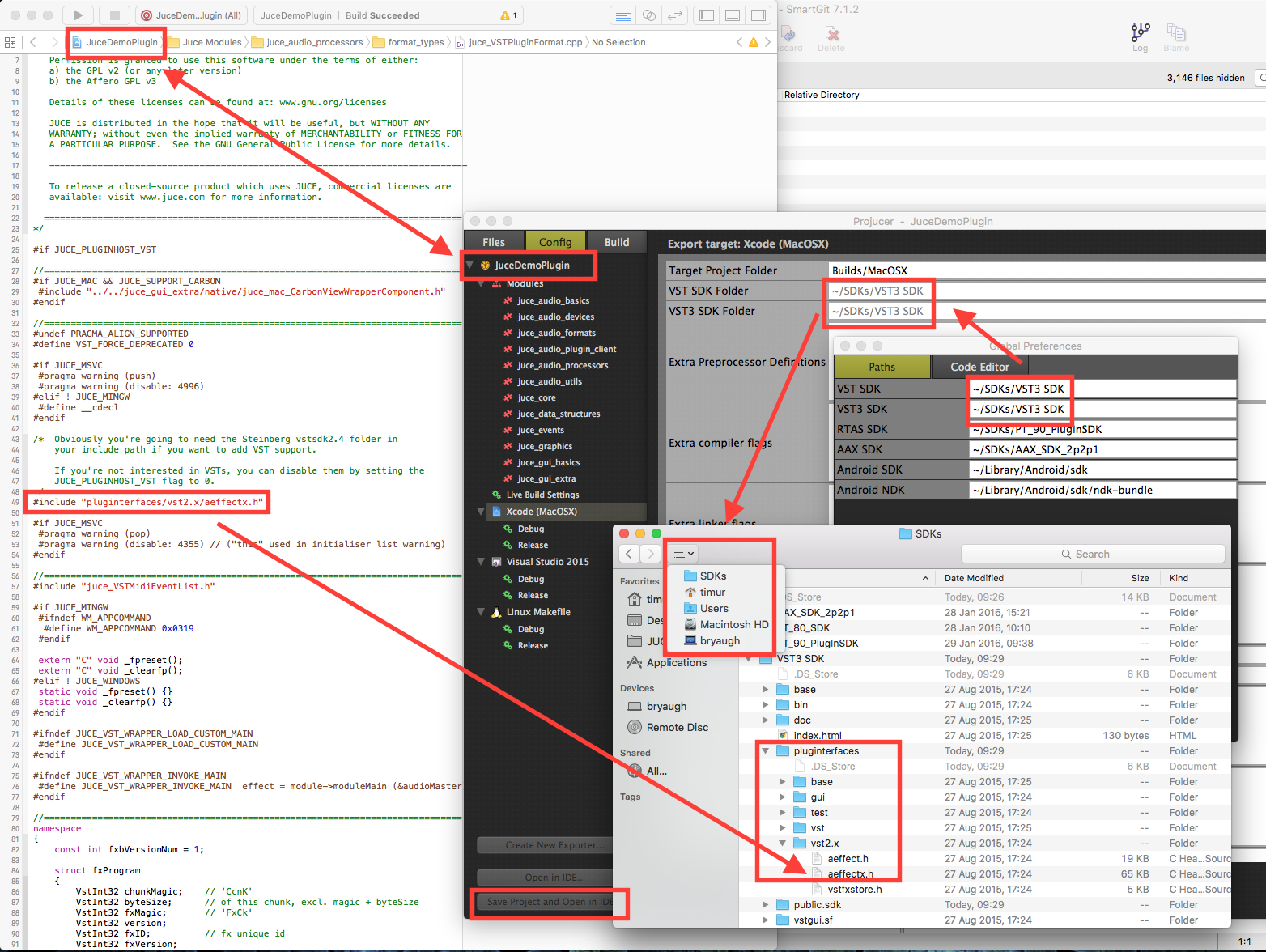Switch to the Build tab in Projucer
The width and height of the screenshot is (1266, 952).
point(617,242)
